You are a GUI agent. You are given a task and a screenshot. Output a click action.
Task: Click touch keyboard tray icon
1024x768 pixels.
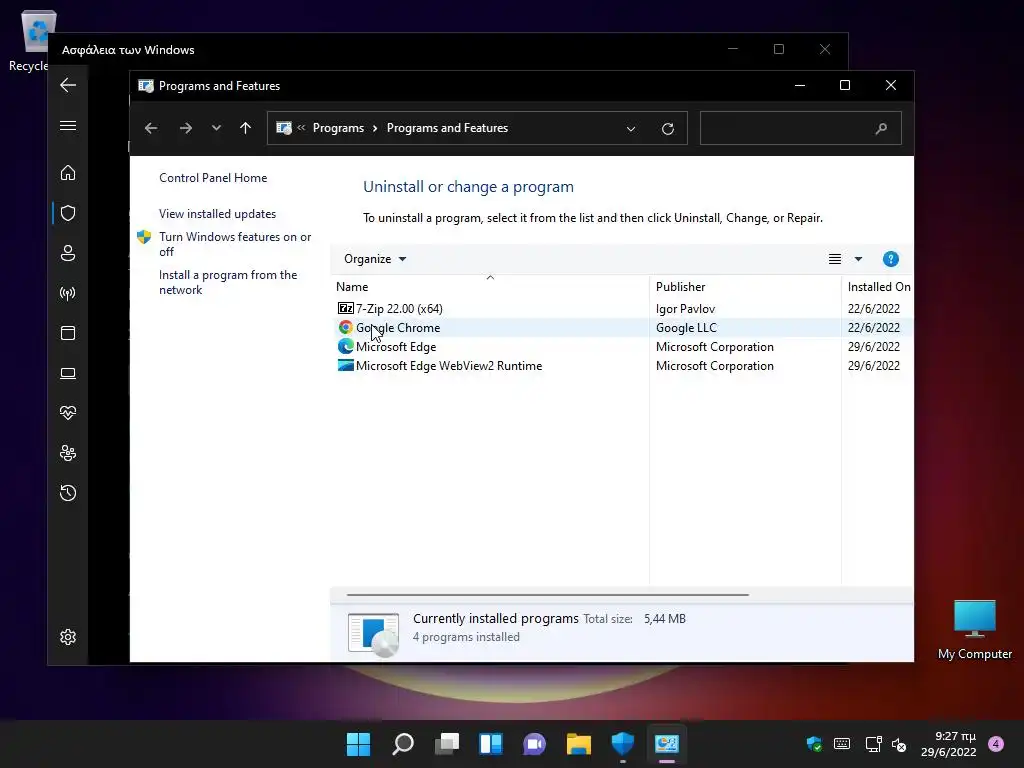click(842, 744)
